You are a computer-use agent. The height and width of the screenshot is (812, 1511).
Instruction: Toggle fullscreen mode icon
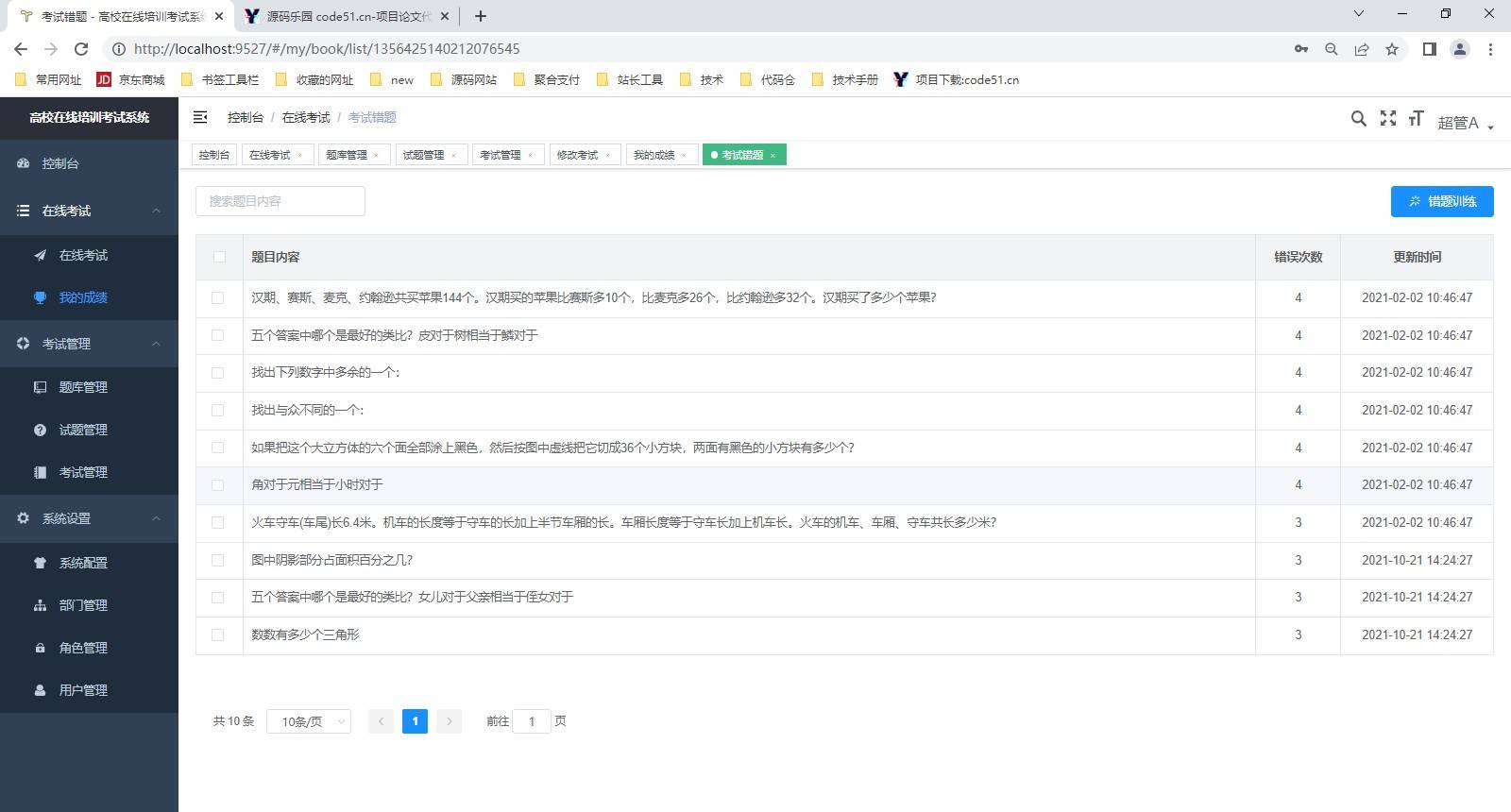click(x=1387, y=118)
